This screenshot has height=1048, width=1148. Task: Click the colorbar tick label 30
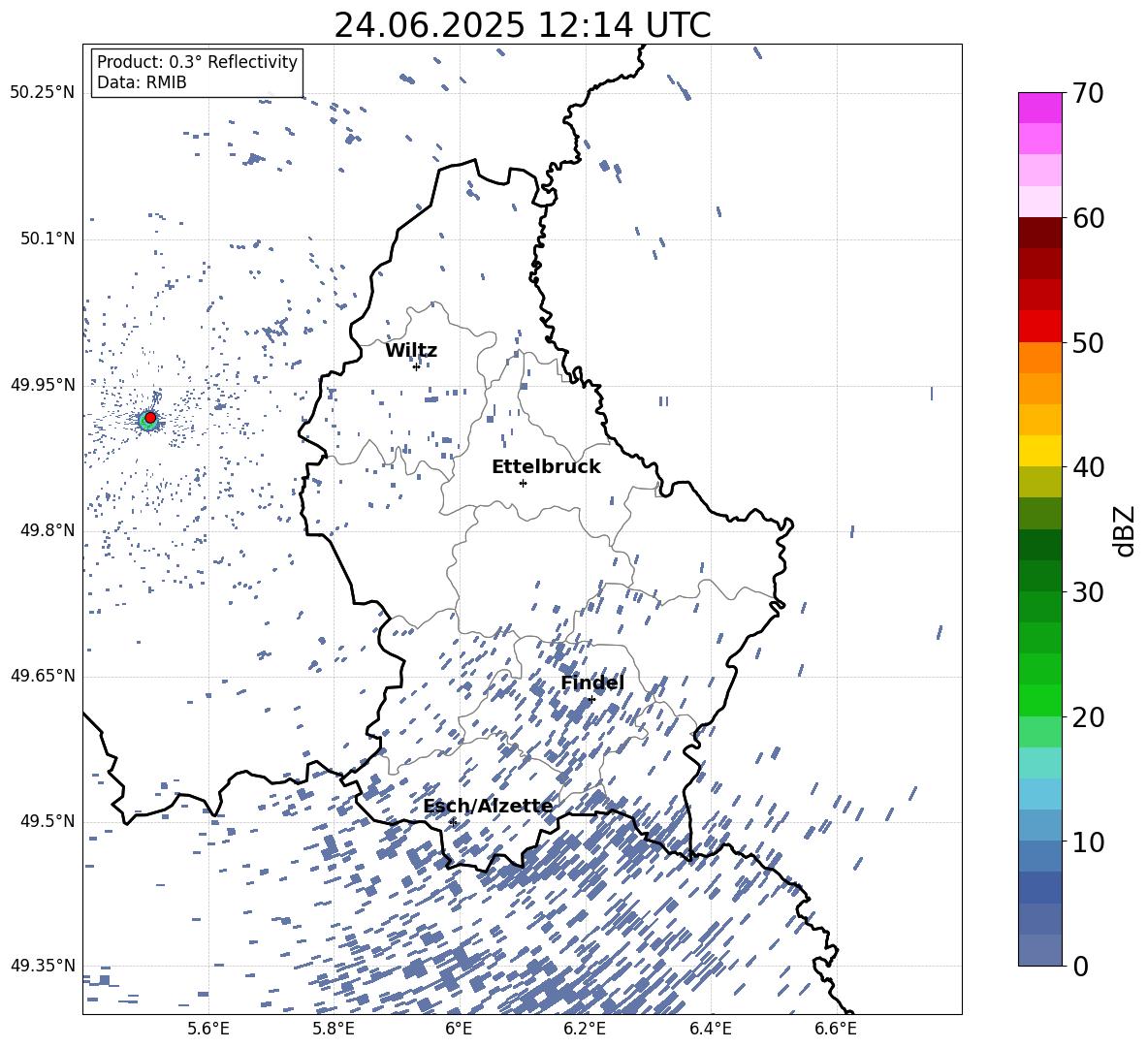1088,592
